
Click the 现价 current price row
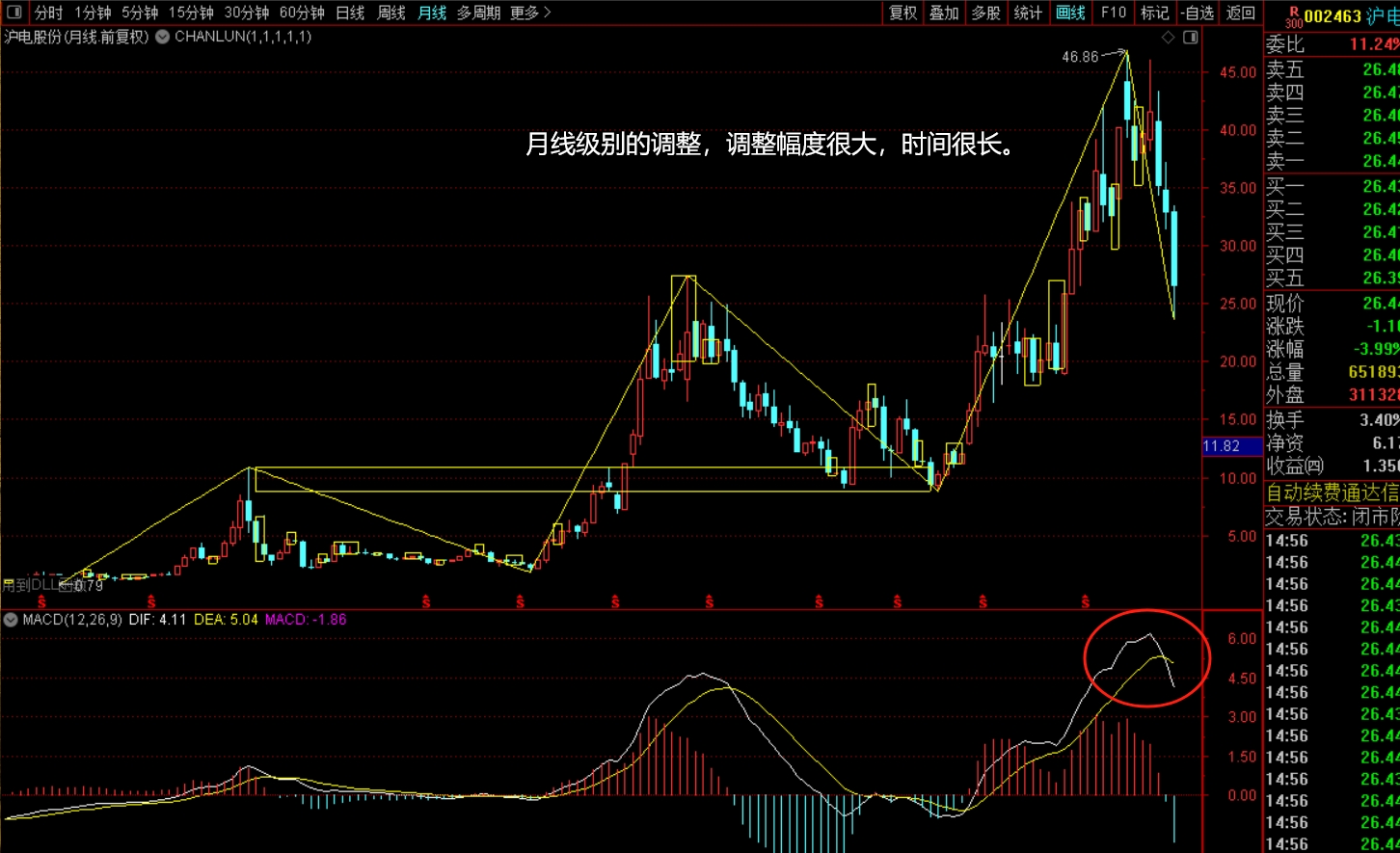1333,304
